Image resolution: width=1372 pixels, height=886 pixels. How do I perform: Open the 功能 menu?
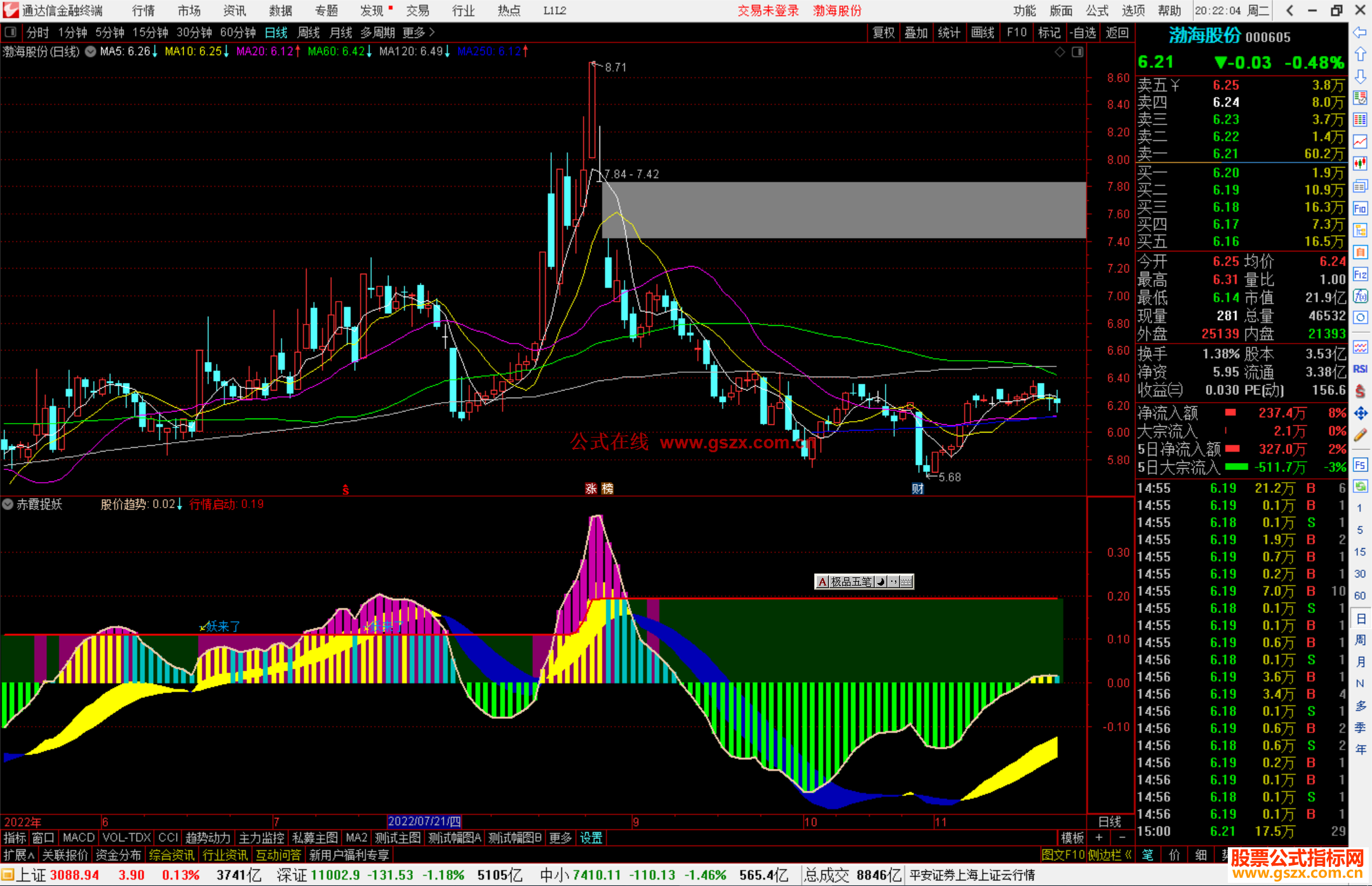point(1024,10)
